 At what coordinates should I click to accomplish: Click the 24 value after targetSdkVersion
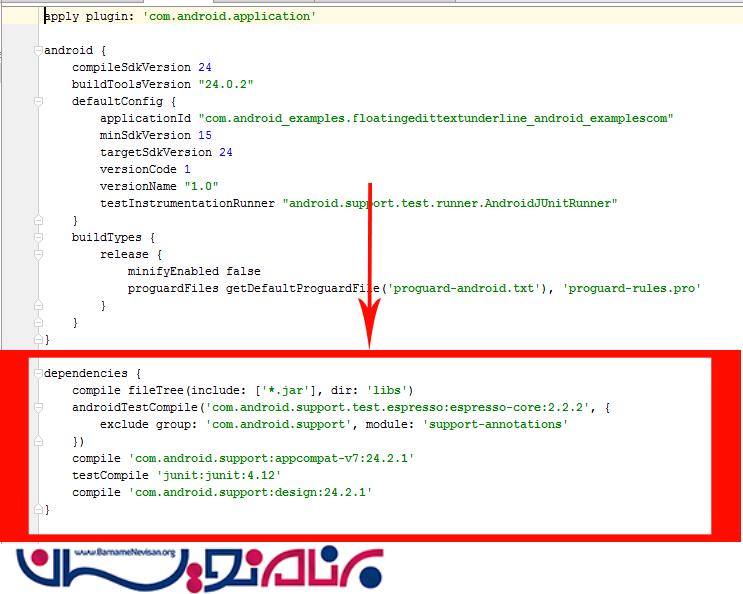(x=226, y=153)
